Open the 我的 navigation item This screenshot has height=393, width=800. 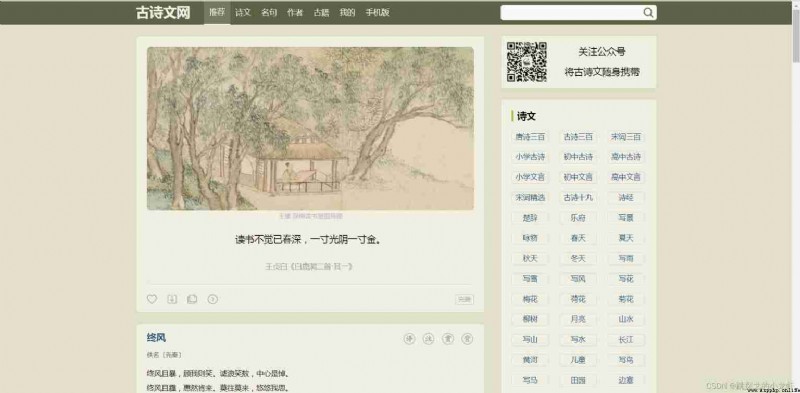tap(347, 13)
